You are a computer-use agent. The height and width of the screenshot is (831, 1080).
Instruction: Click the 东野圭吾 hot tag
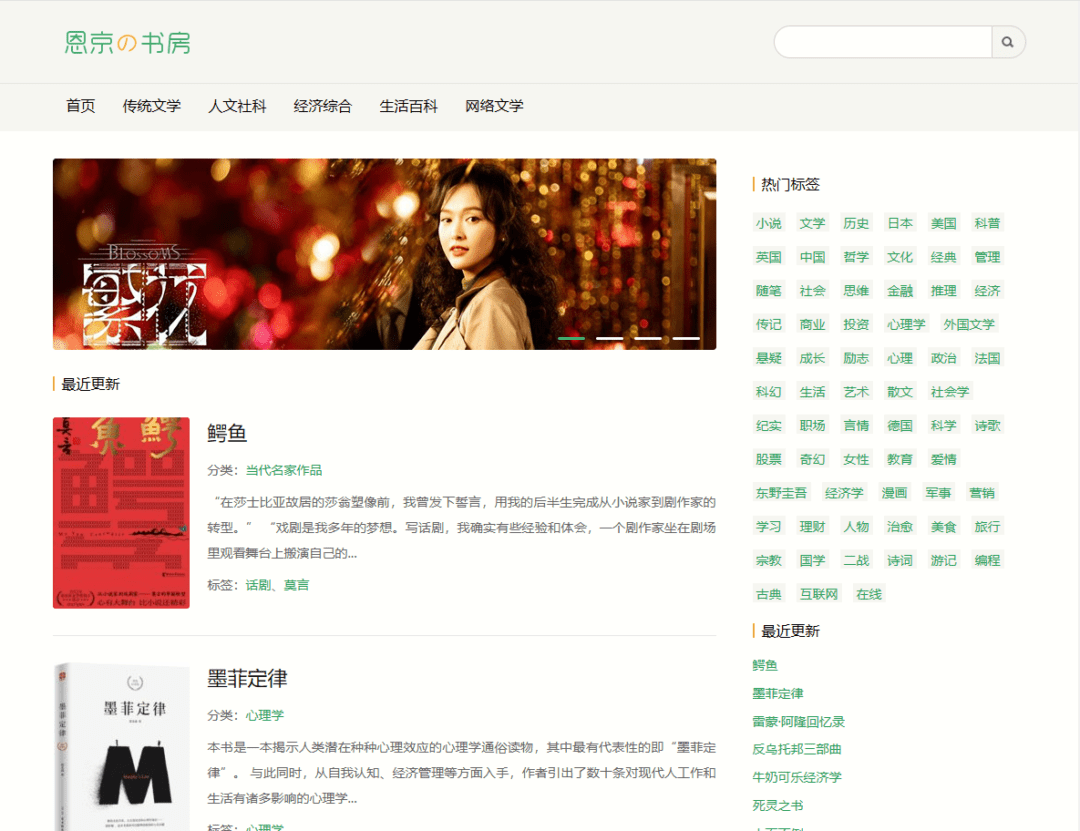(781, 493)
